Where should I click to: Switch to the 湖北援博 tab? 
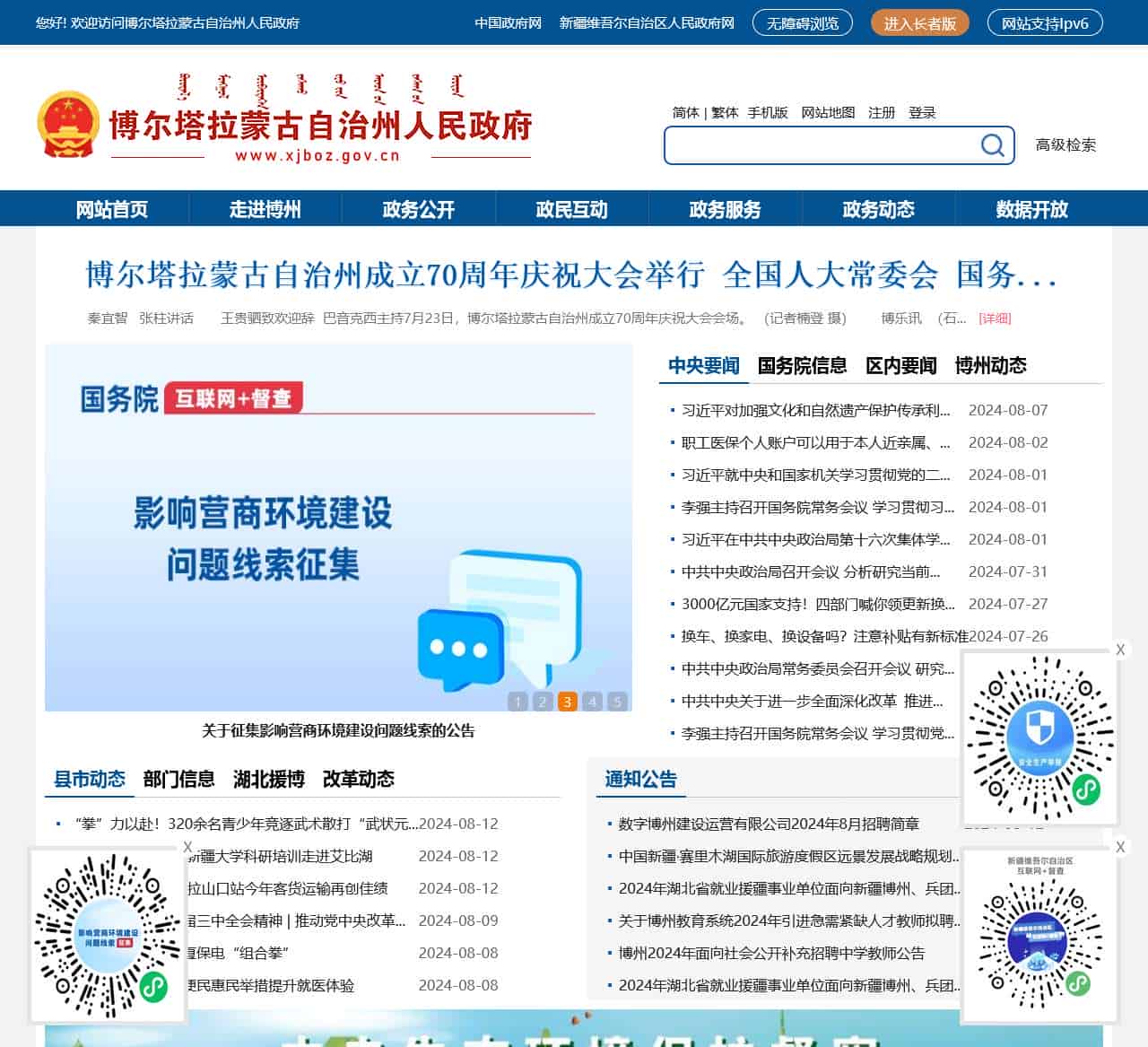coord(268,780)
